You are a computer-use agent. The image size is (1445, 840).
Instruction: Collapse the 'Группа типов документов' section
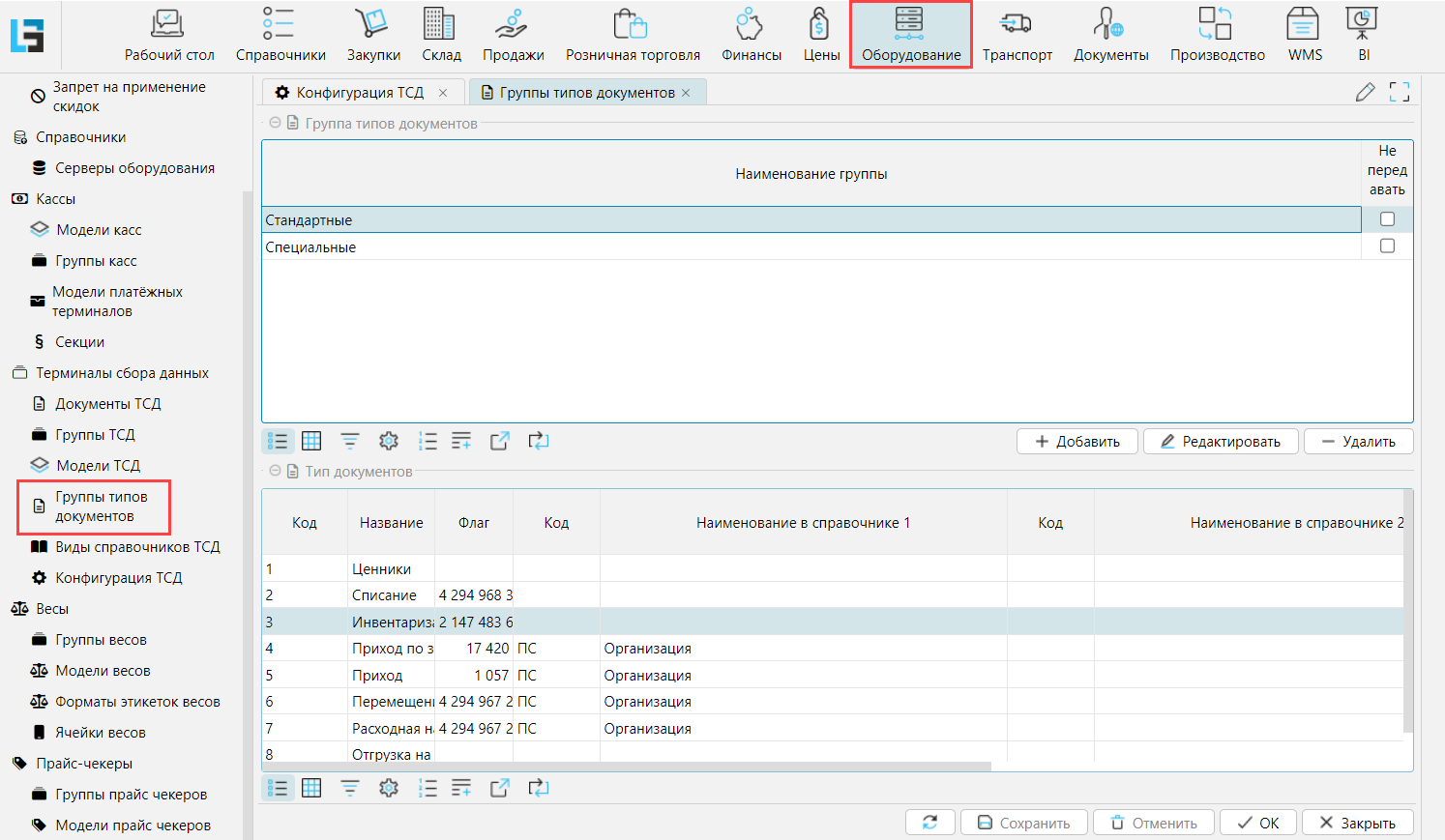276,124
